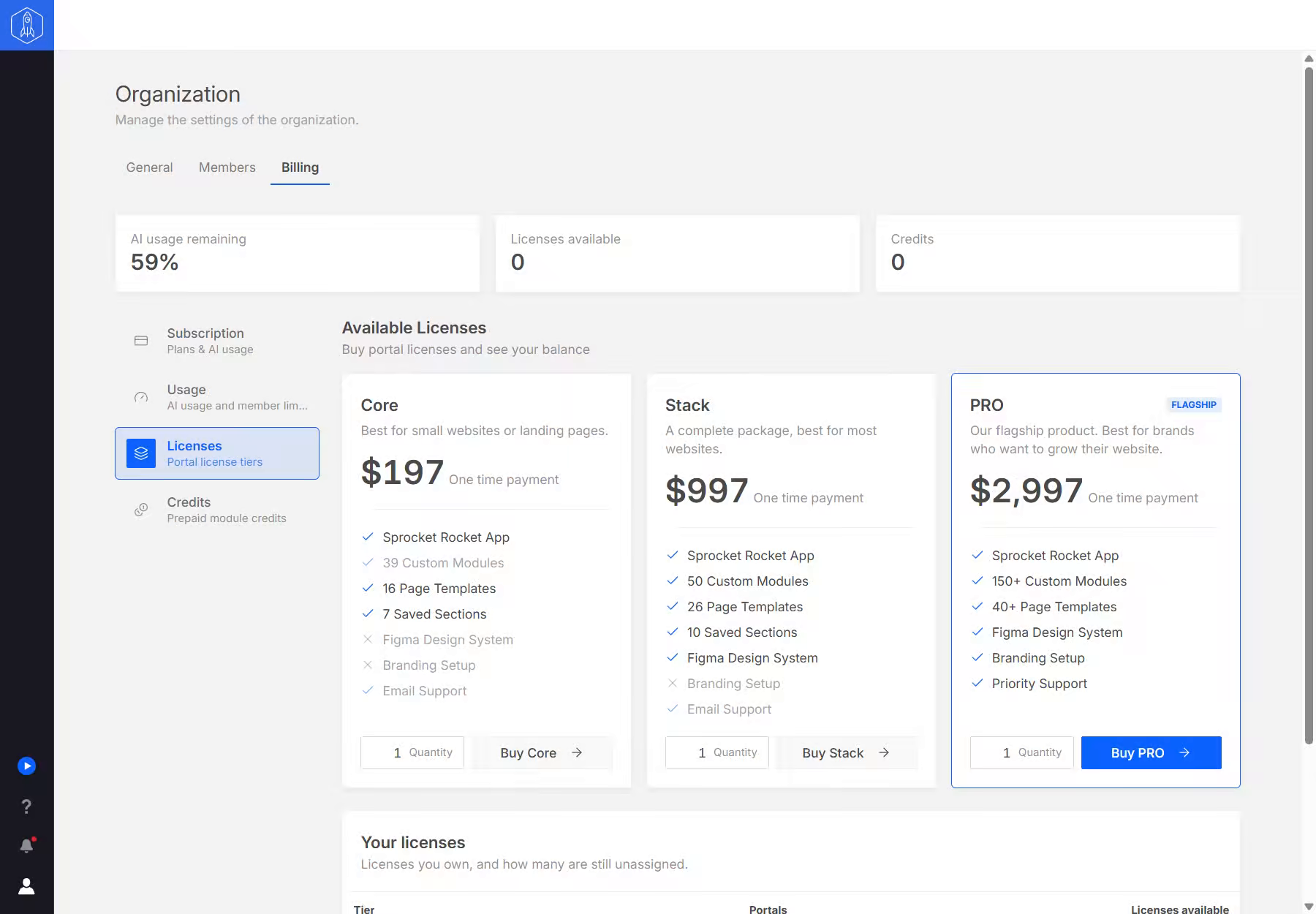The height and width of the screenshot is (914, 1316).
Task: Click '39 Custom Modules' in Core
Action: [443, 563]
